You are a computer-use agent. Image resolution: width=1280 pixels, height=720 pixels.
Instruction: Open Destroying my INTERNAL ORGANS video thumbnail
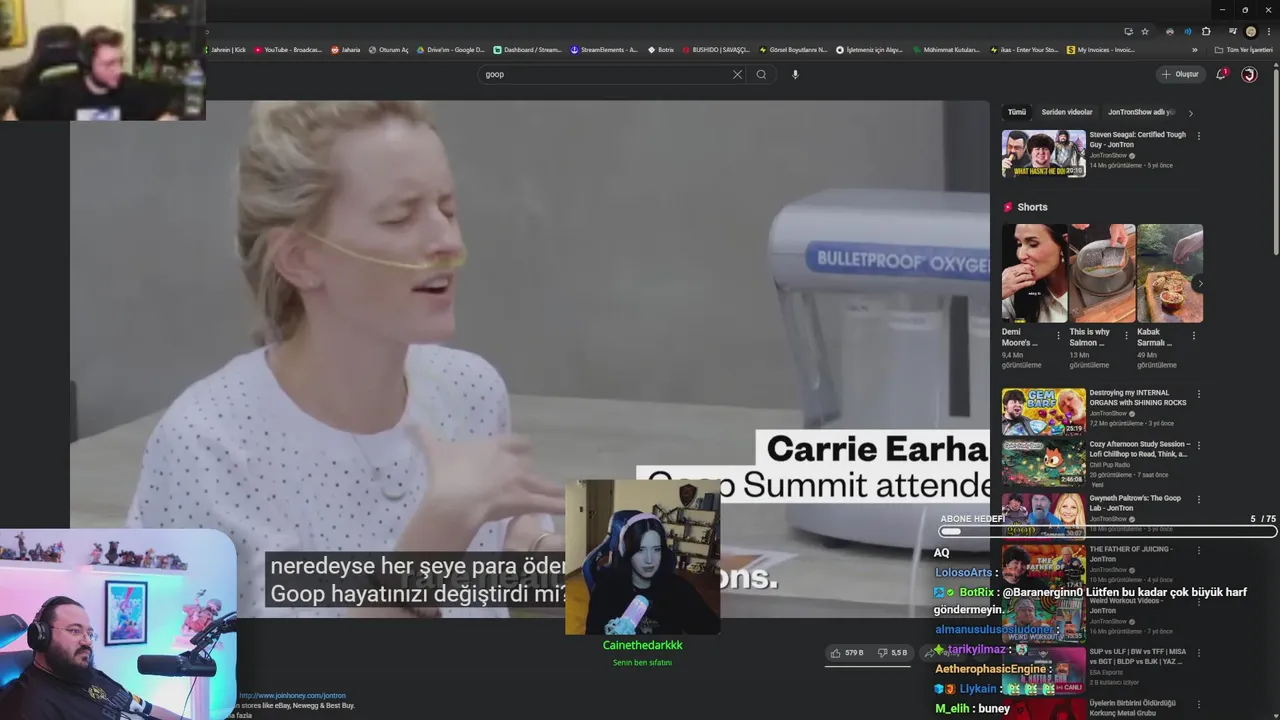click(x=1043, y=411)
